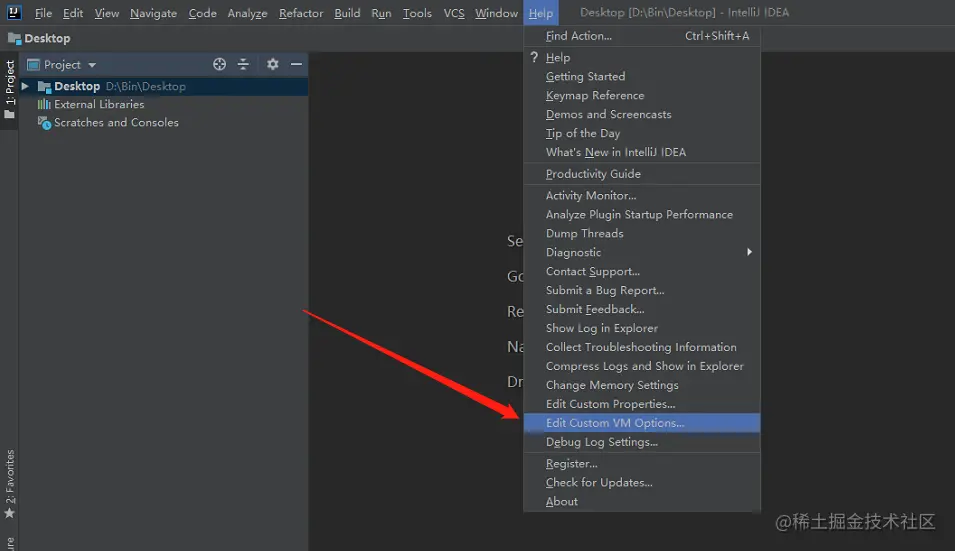
Task: Open the Analyze menu
Action: tap(247, 13)
